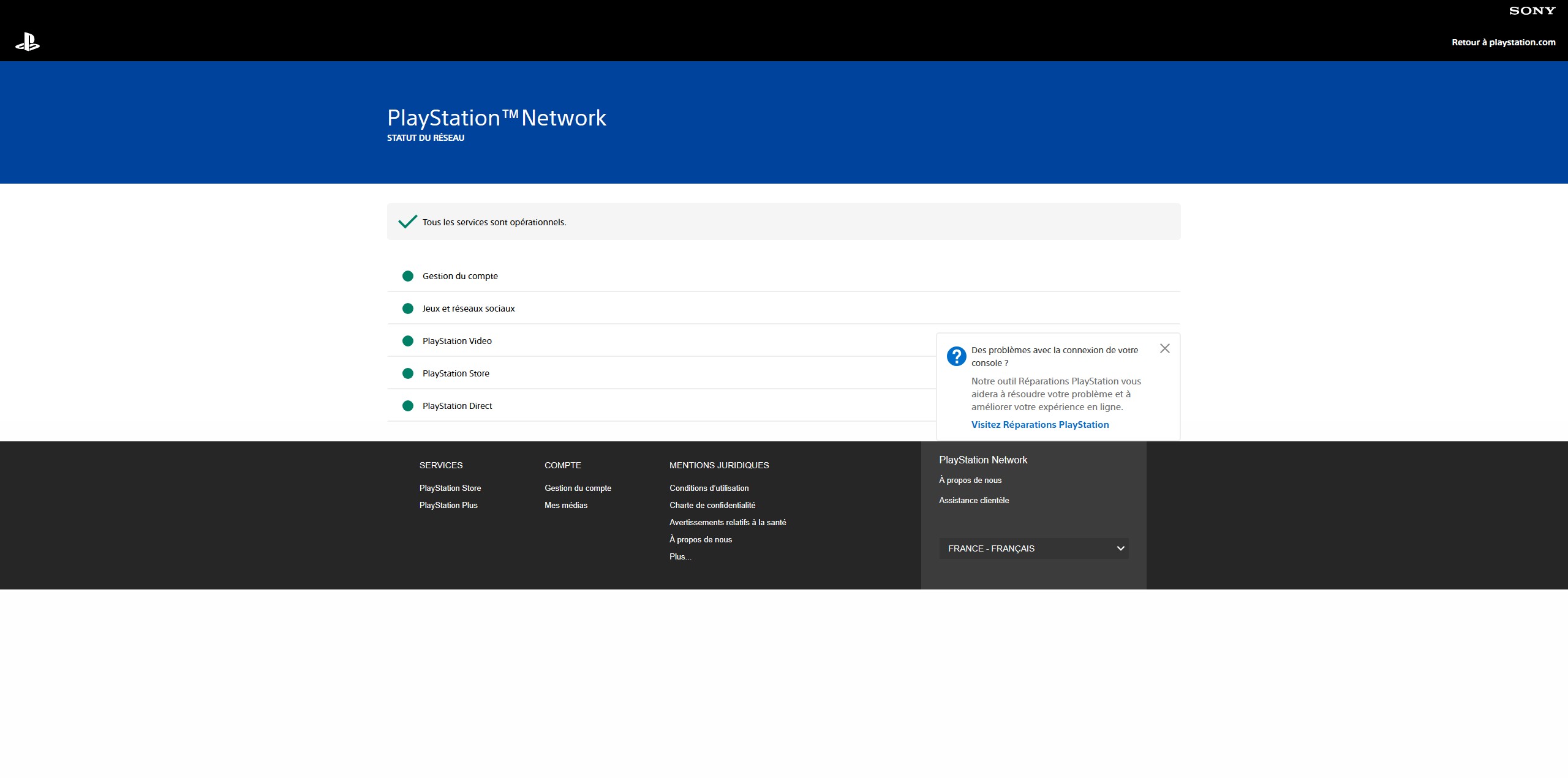Open the France - Français region dropdown

[1034, 548]
